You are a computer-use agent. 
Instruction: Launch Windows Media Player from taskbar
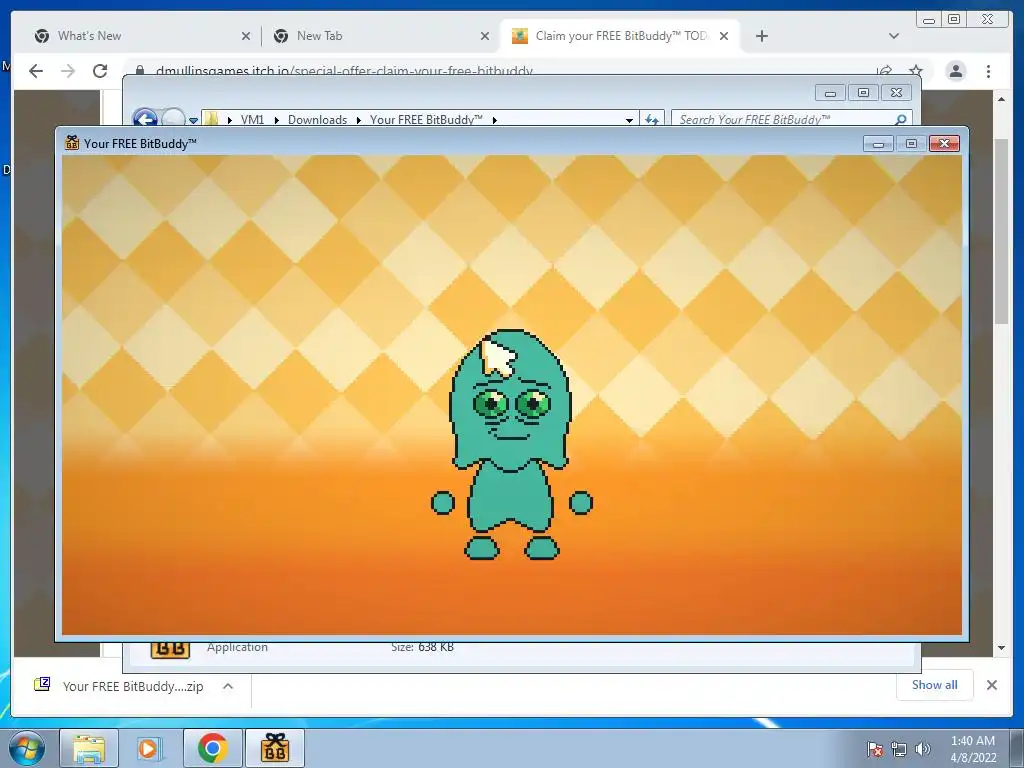tap(150, 748)
